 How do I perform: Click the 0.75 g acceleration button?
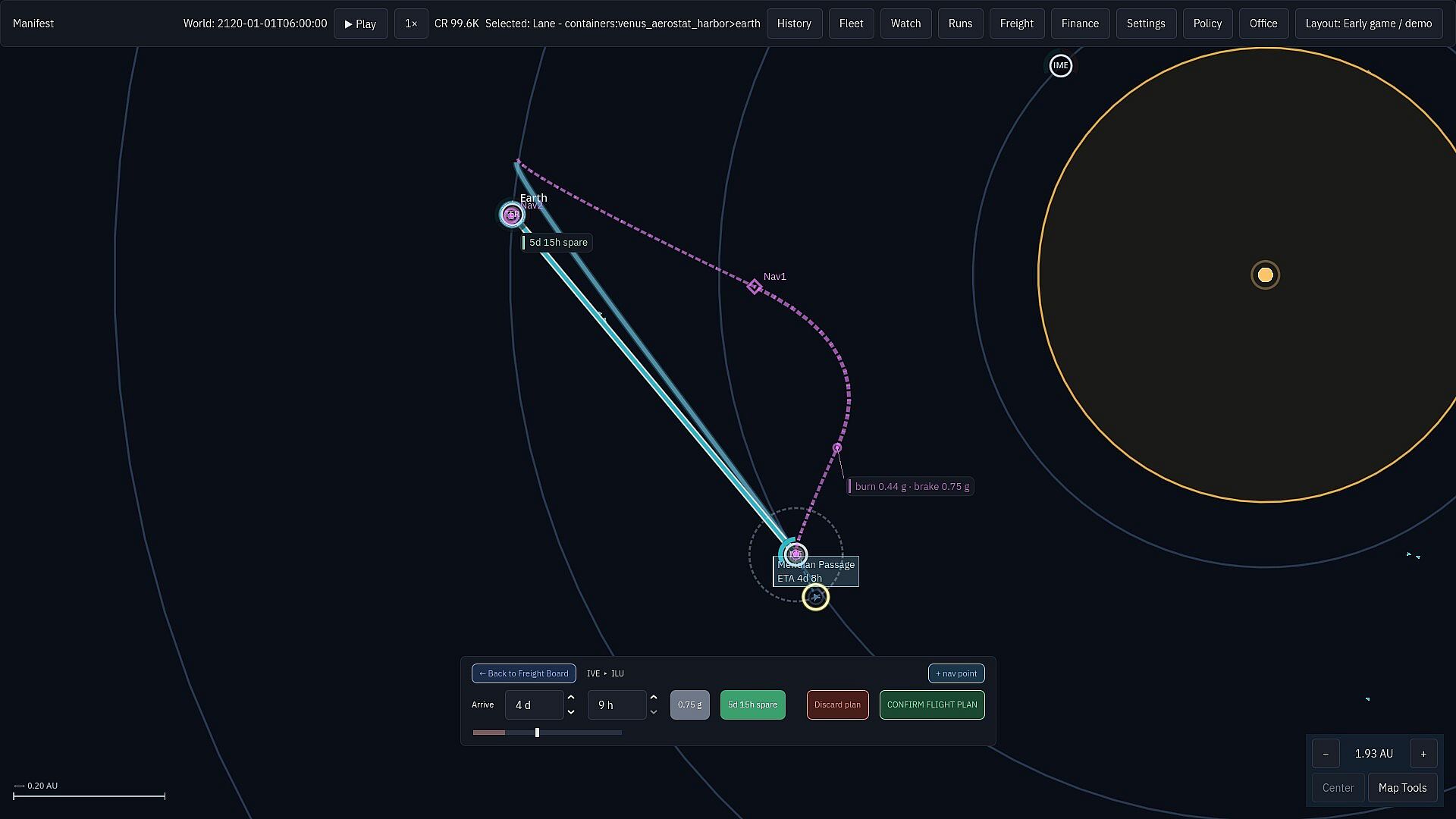pyautogui.click(x=689, y=705)
